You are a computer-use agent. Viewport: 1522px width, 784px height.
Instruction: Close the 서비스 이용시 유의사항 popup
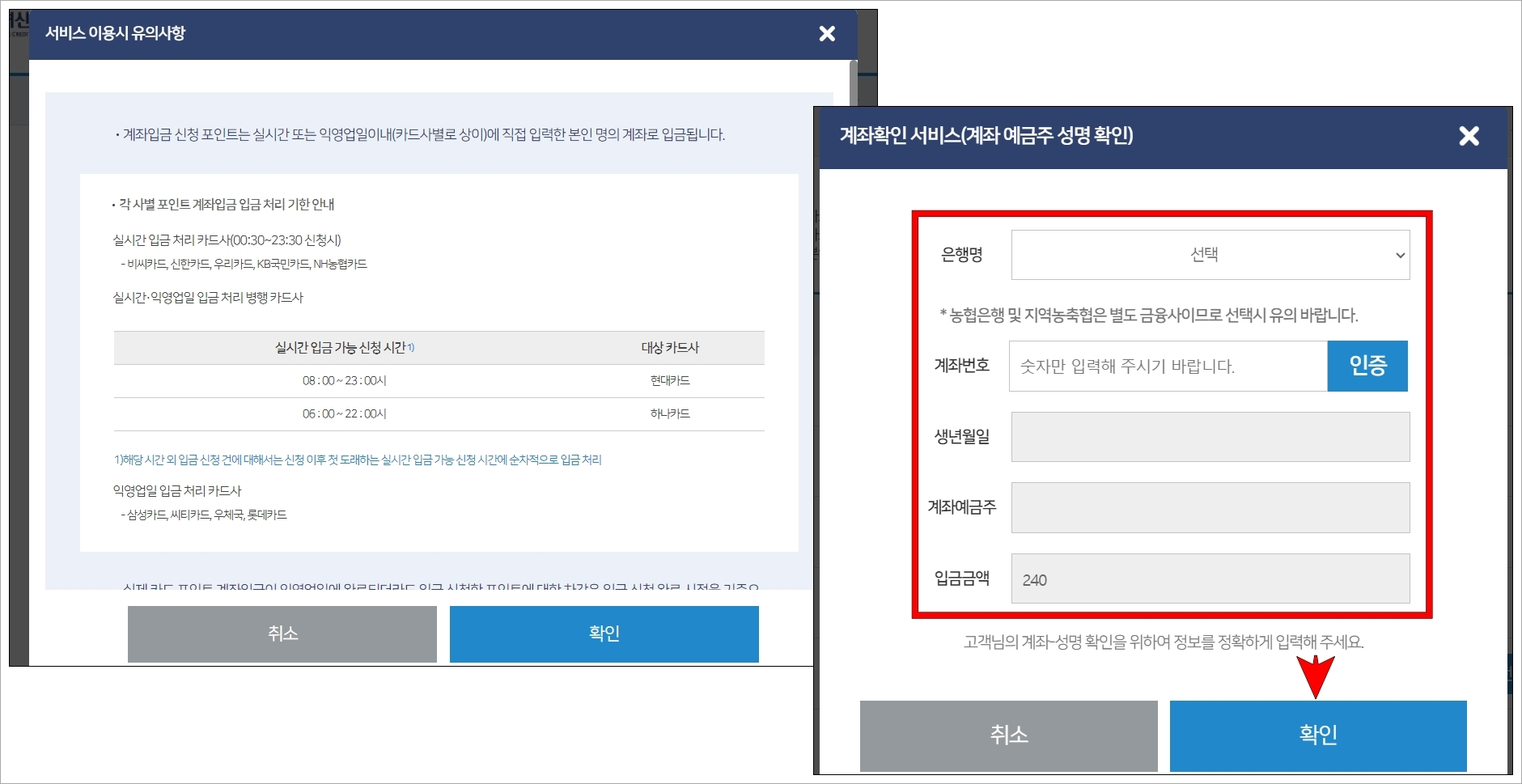pyautogui.click(x=828, y=34)
